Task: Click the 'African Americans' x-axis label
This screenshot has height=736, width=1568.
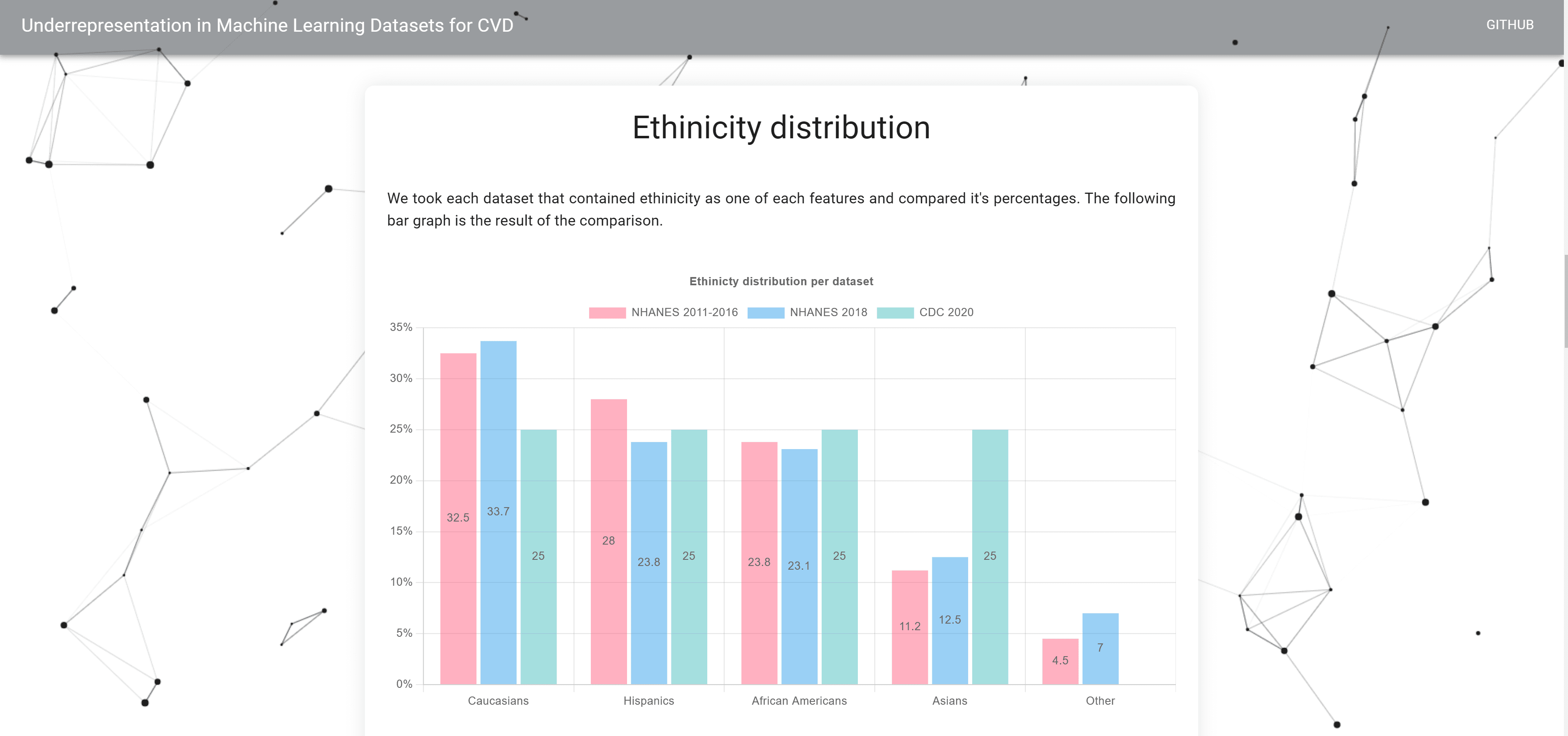Action: [799, 701]
